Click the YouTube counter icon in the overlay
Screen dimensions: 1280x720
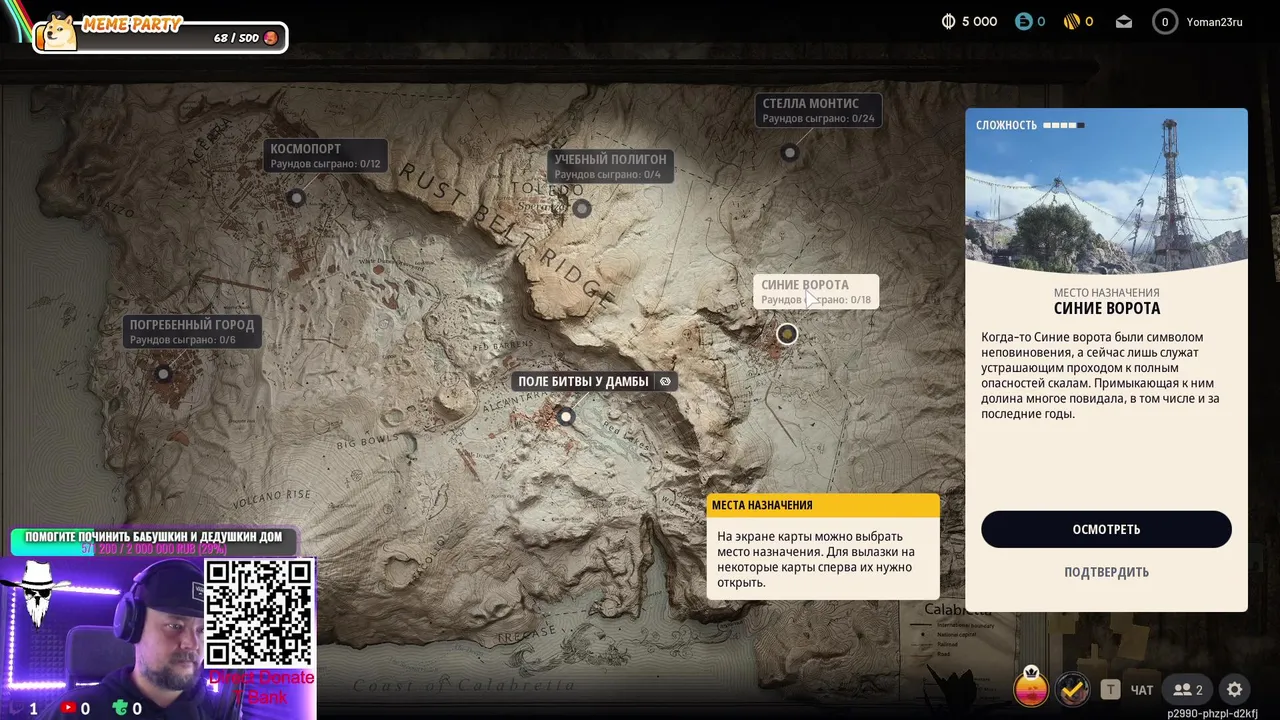click(68, 708)
